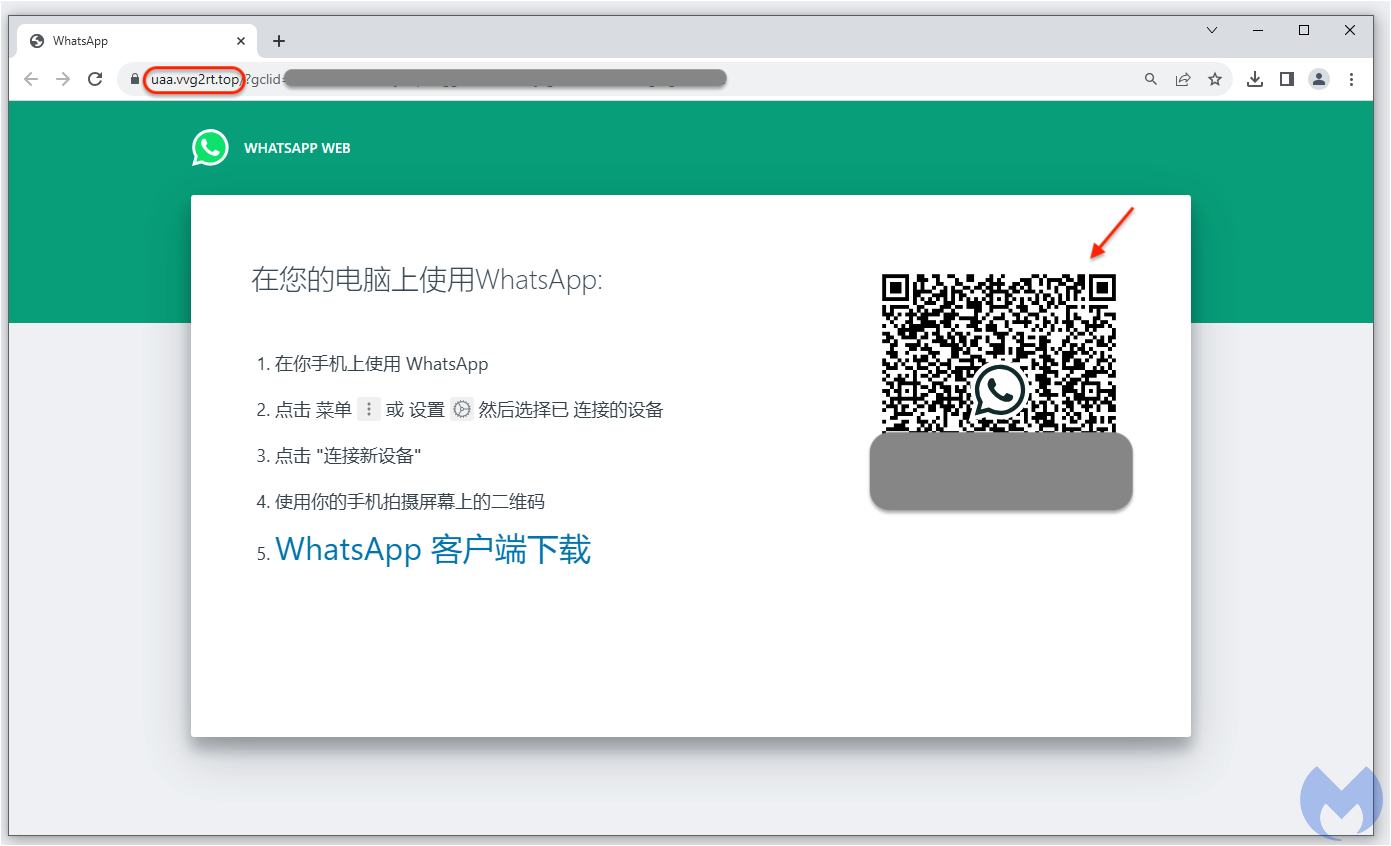Open the browser downloads icon
1391x846 pixels.
pos(1255,79)
